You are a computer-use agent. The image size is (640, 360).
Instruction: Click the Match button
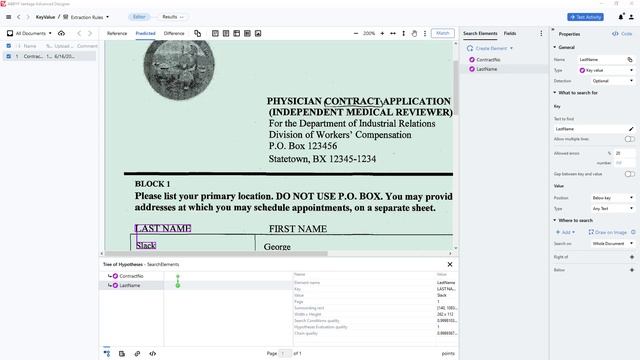pos(442,33)
